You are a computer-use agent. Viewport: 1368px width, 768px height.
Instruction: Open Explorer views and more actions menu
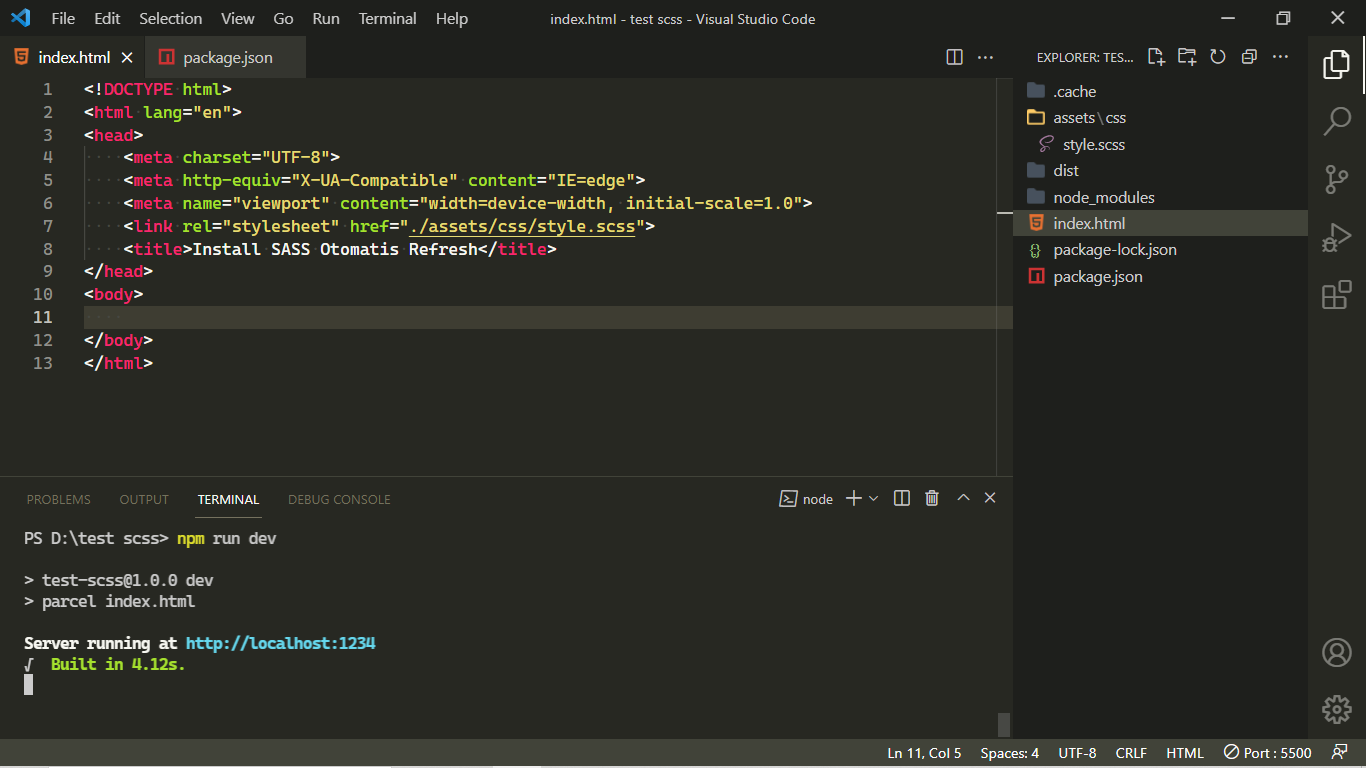[x=1280, y=57]
